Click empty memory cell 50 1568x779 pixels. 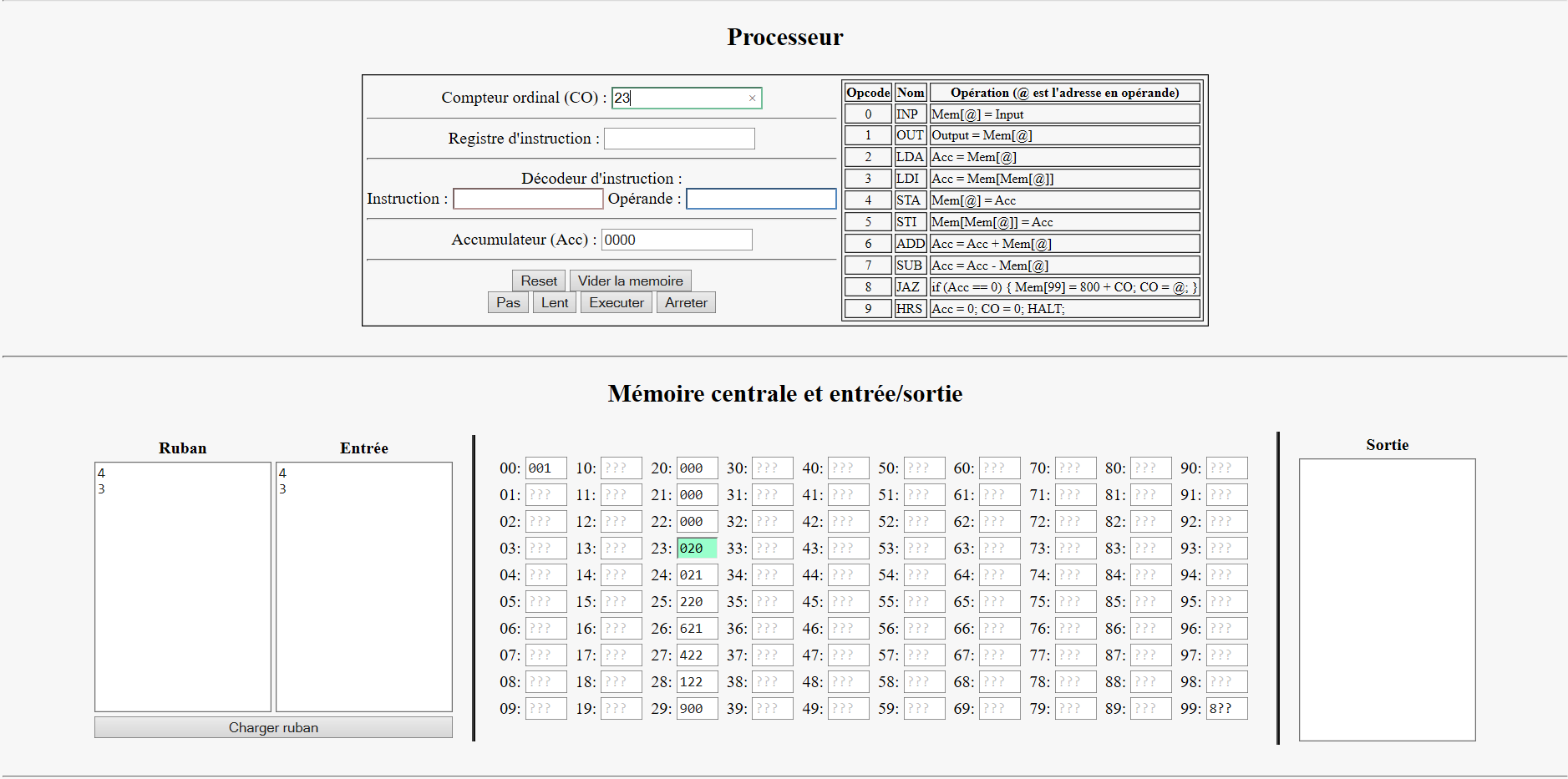coord(924,468)
